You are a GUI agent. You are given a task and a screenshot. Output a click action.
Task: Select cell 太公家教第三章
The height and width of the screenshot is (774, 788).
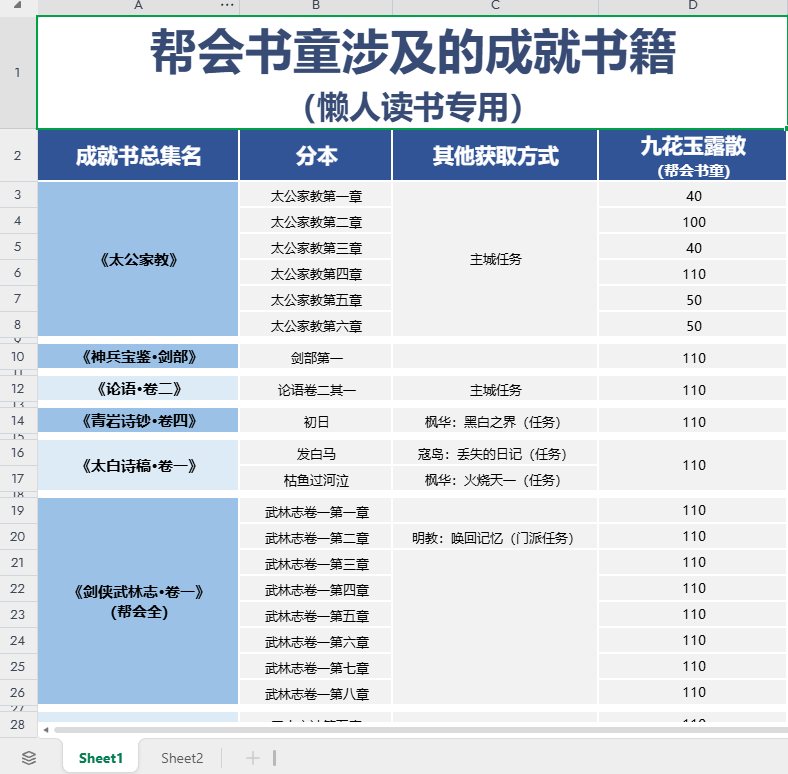[x=316, y=248]
